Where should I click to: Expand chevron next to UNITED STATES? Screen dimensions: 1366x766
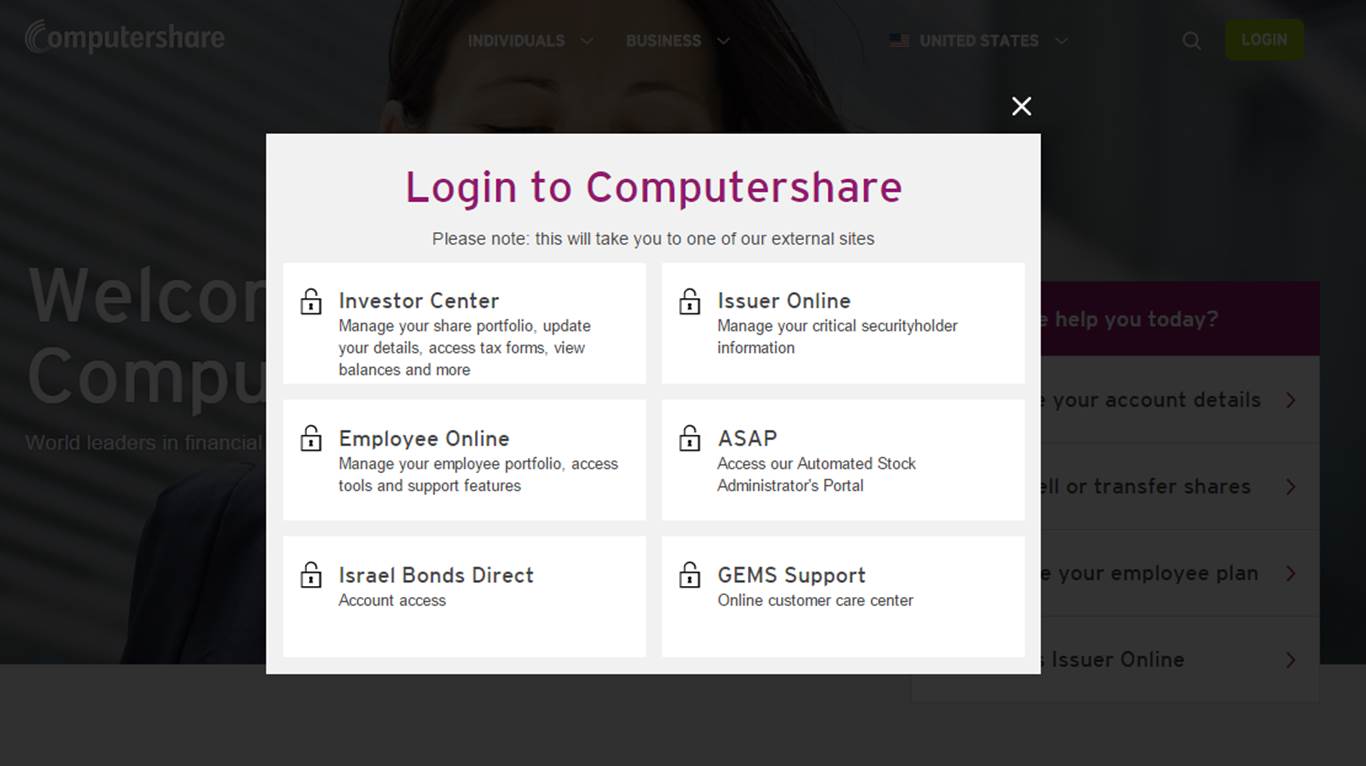1061,41
